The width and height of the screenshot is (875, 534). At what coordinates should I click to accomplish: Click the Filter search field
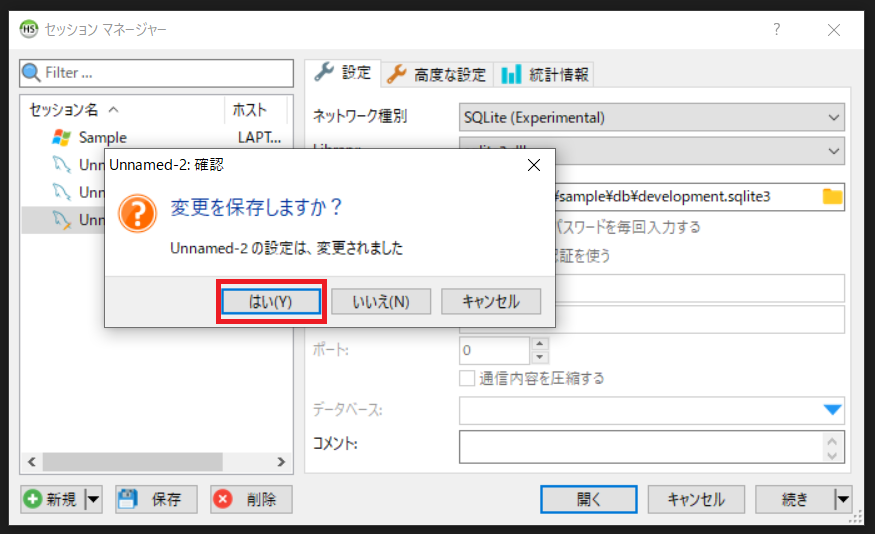(x=156, y=73)
